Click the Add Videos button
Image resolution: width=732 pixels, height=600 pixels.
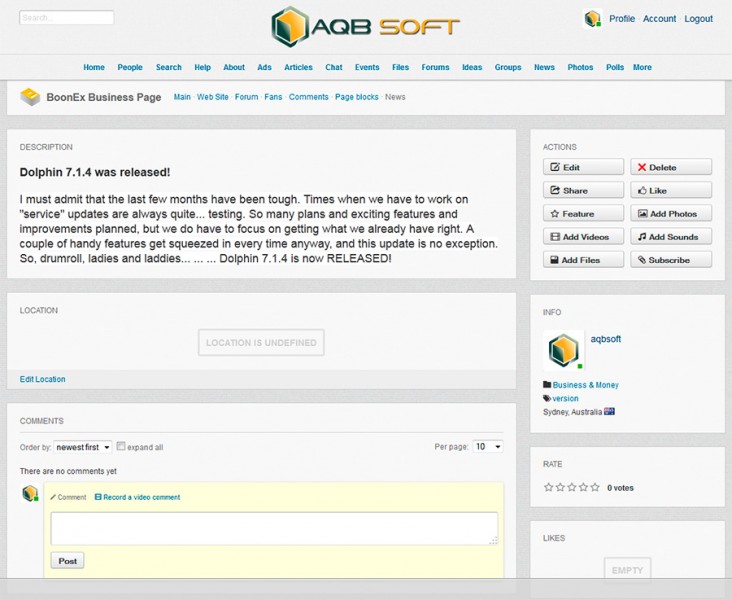(x=584, y=237)
